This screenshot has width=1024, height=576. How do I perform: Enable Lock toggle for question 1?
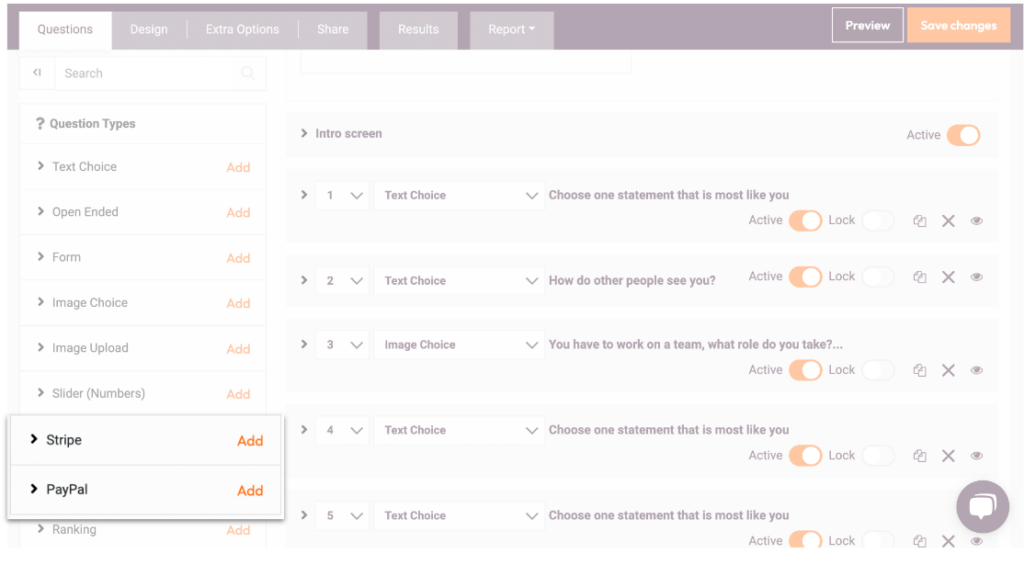877,220
